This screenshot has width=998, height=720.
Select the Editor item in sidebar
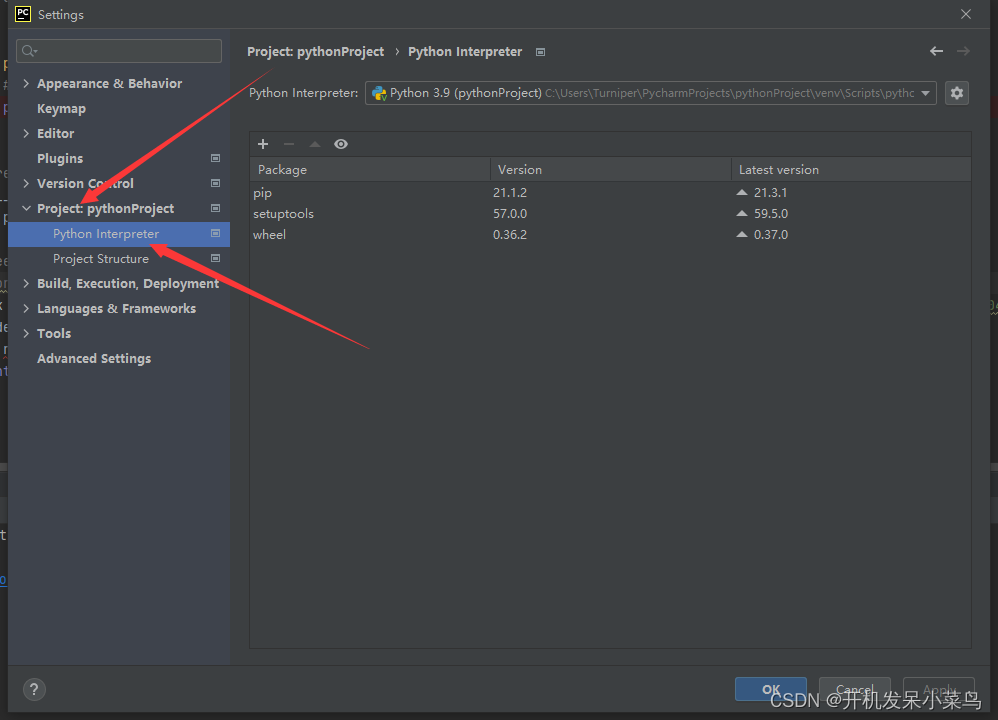[55, 133]
